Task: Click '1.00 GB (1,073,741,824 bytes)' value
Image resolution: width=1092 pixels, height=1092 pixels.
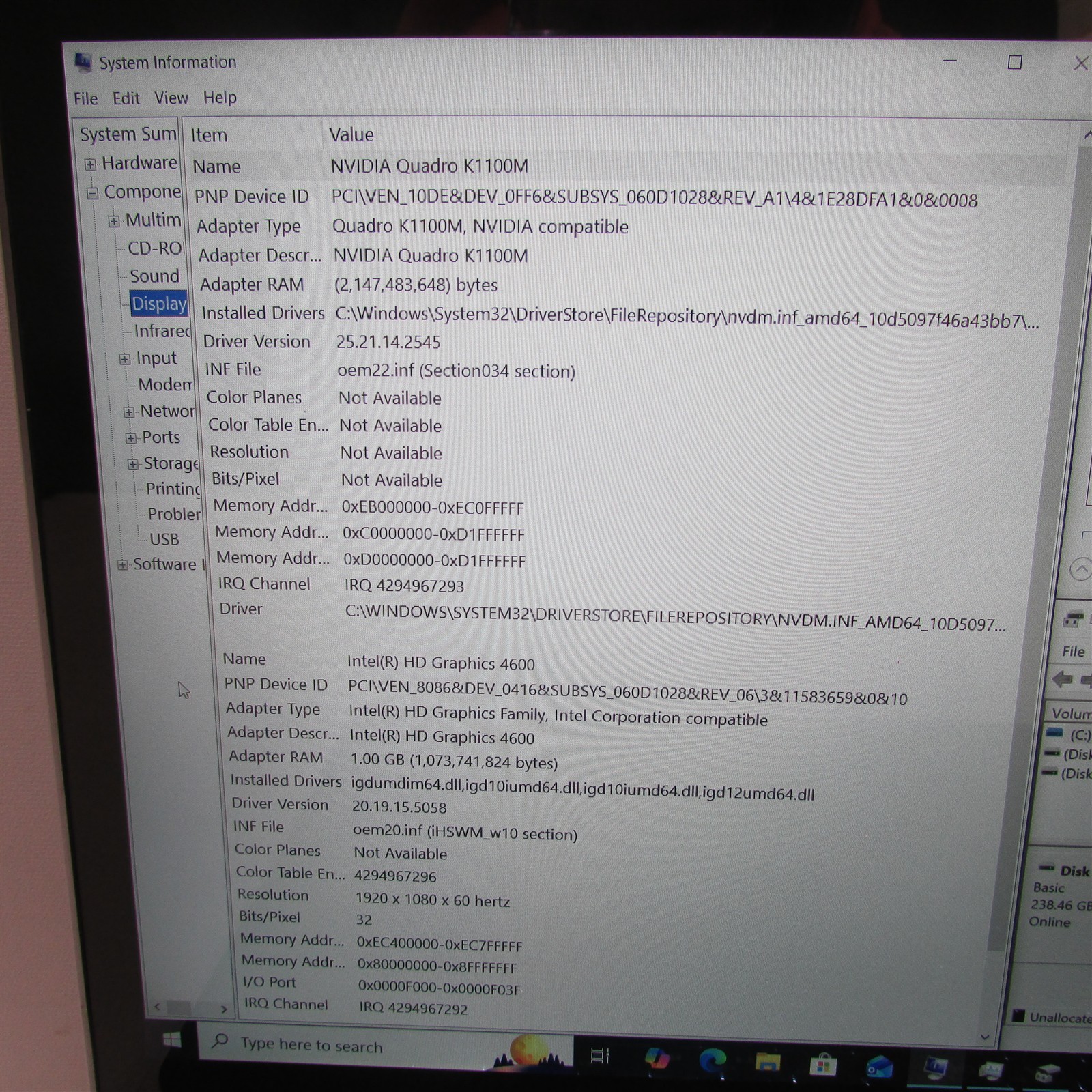Action: click(454, 761)
